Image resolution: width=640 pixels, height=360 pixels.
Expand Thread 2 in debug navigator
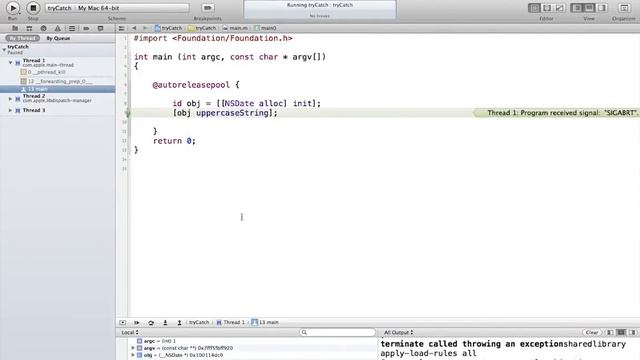pos(10,98)
